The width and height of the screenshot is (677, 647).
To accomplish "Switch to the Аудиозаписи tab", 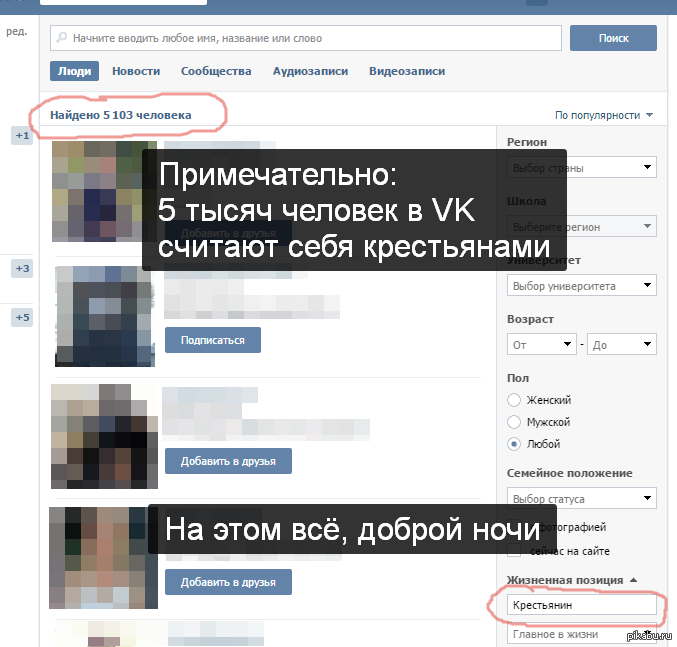I will [310, 71].
